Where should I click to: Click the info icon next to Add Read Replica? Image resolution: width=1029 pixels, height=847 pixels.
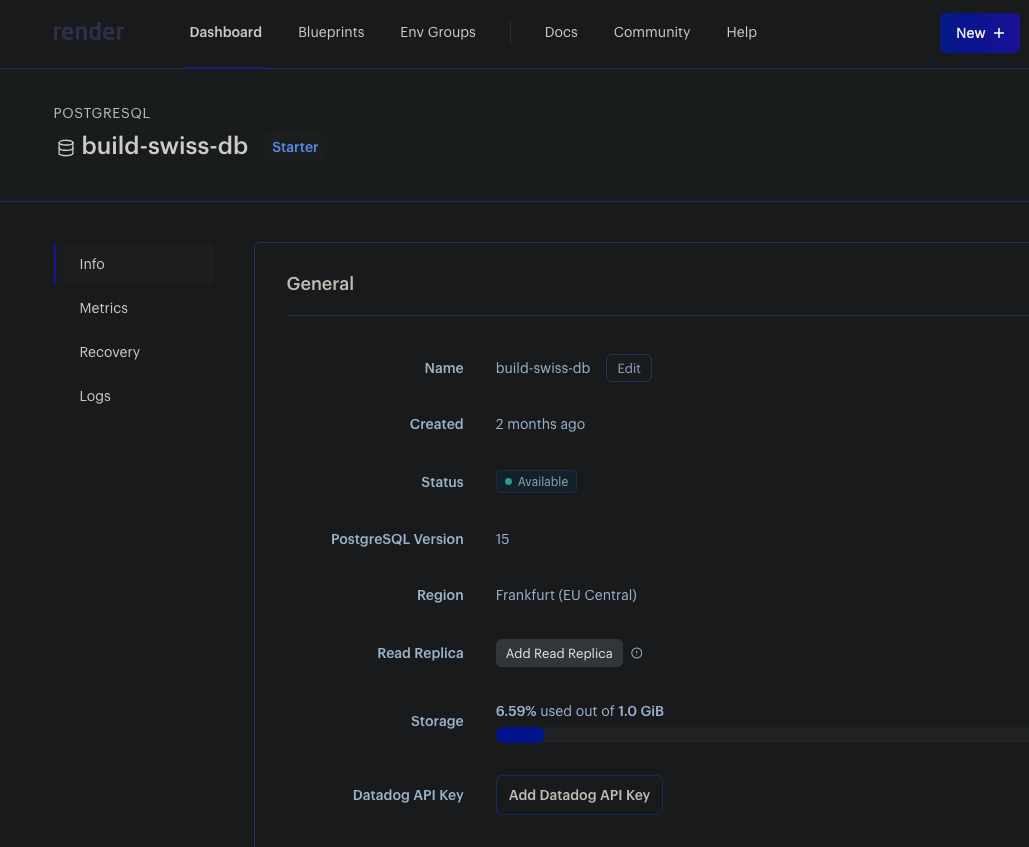pos(637,653)
